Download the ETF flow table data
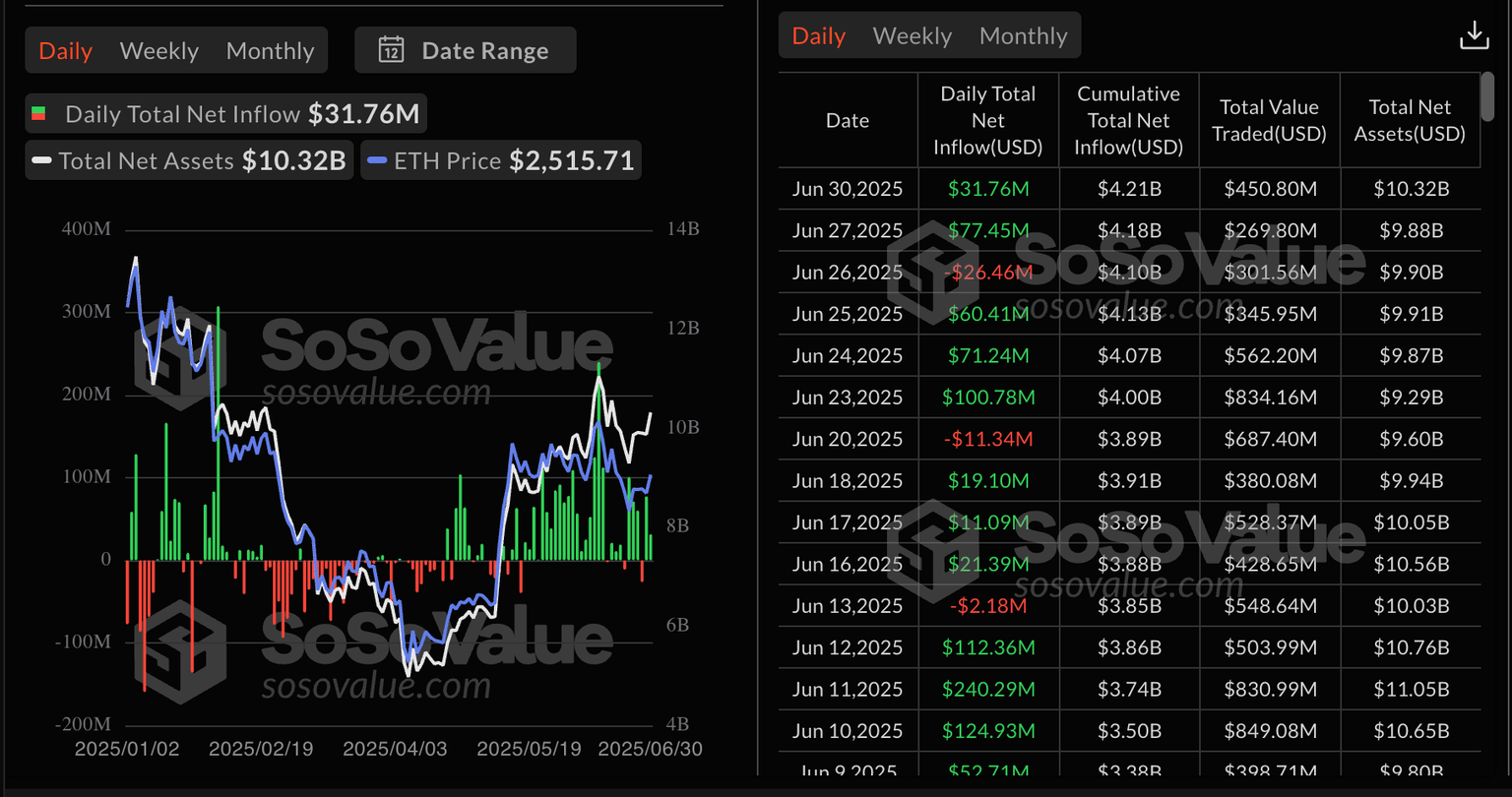 click(x=1474, y=36)
